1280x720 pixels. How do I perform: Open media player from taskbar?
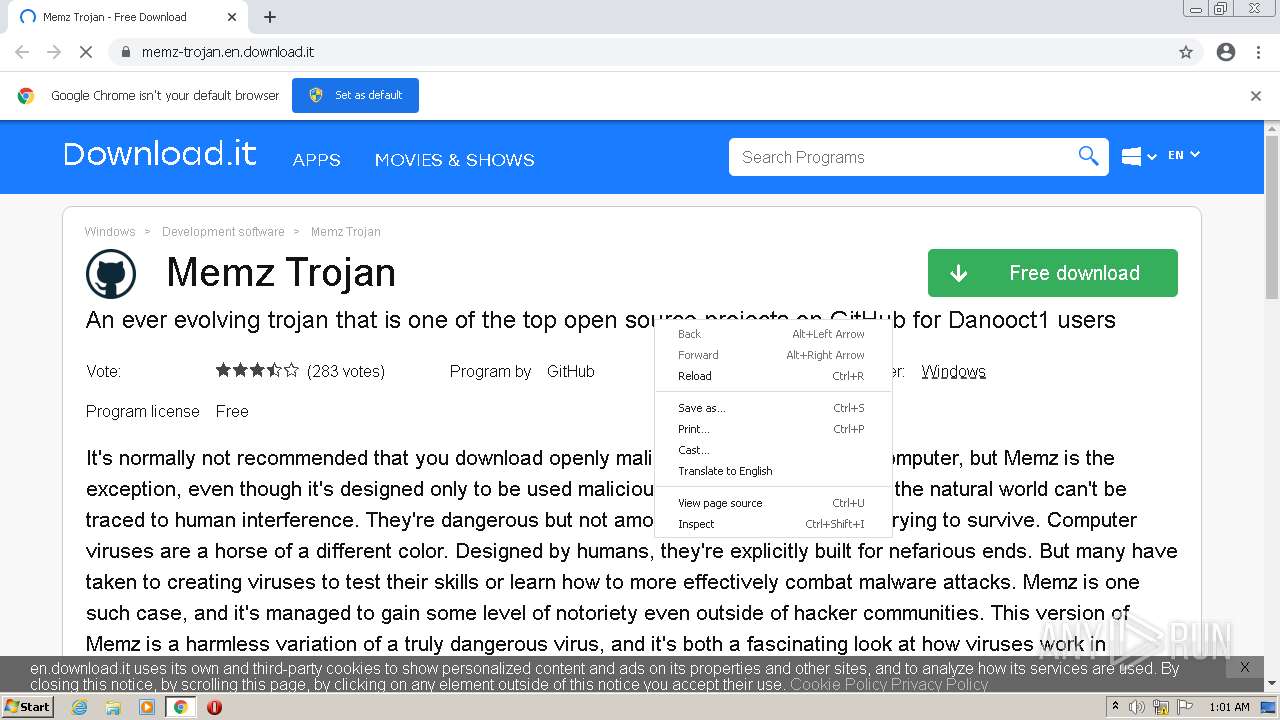pos(147,707)
